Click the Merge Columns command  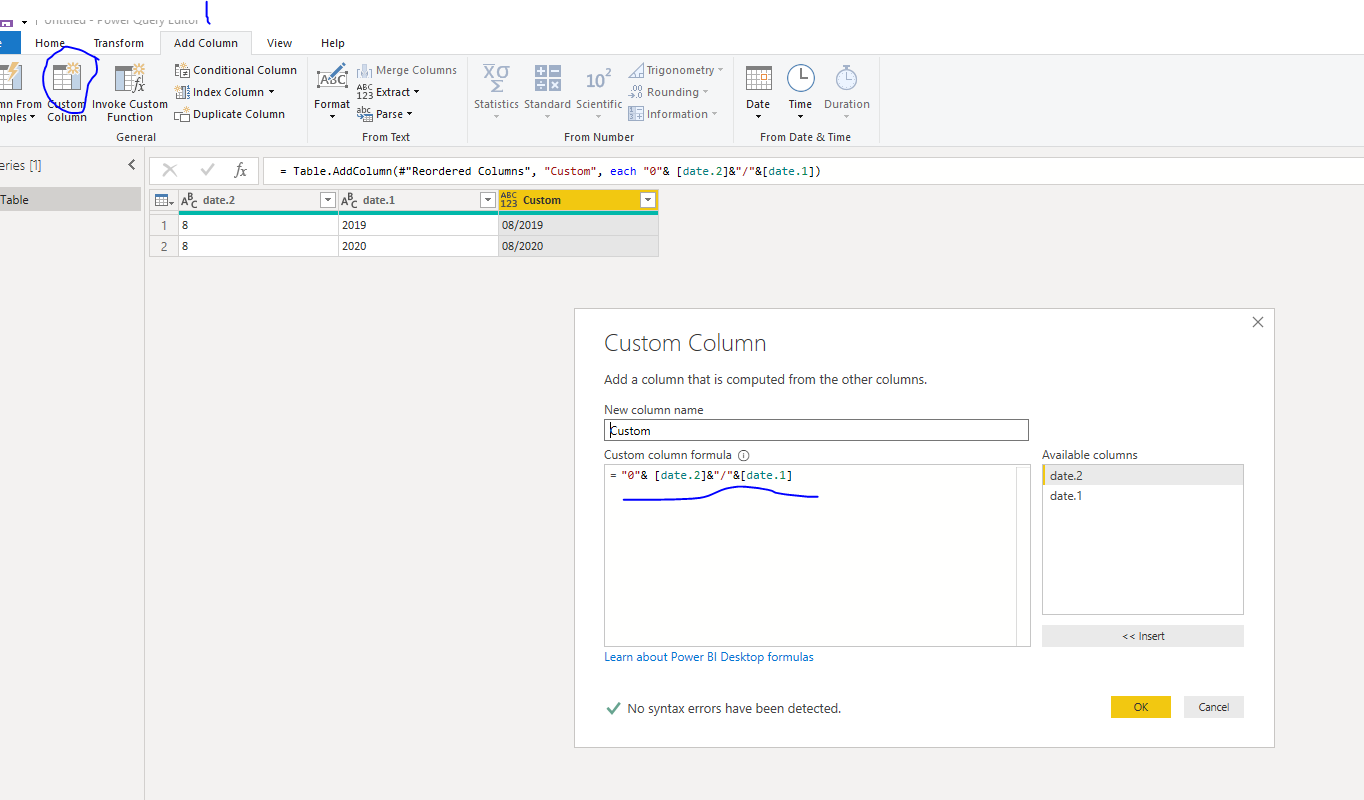click(407, 70)
